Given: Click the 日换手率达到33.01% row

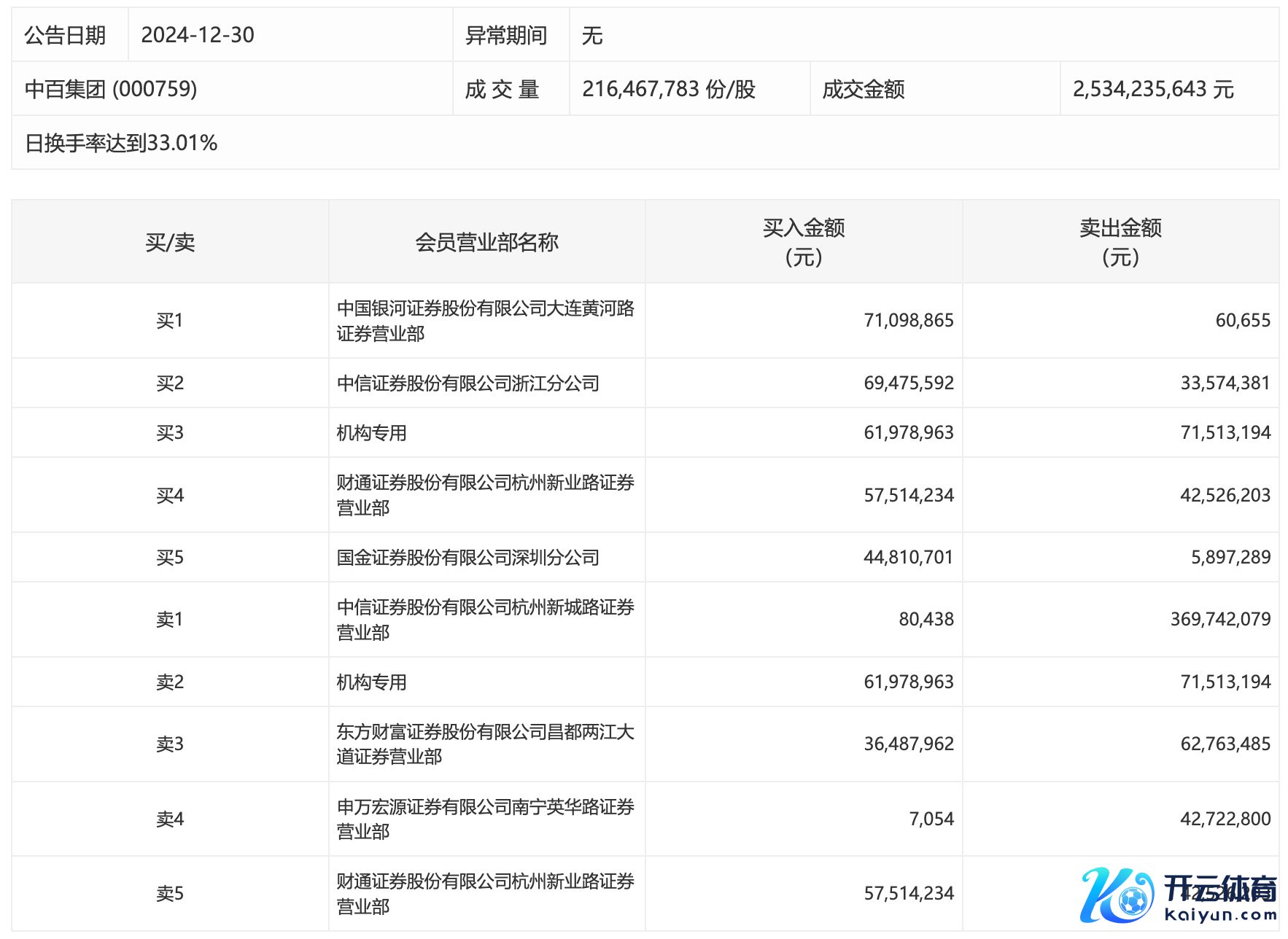Looking at the screenshot, I should coord(121,143).
